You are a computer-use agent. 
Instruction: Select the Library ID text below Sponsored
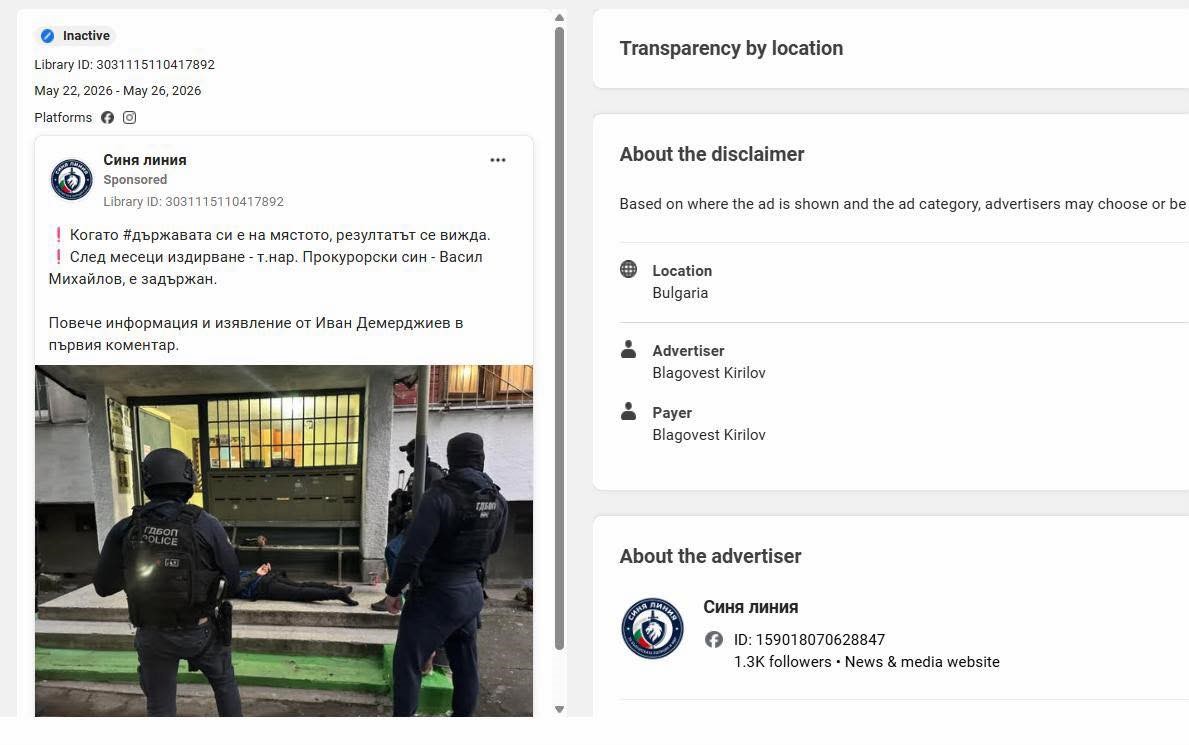pos(193,202)
